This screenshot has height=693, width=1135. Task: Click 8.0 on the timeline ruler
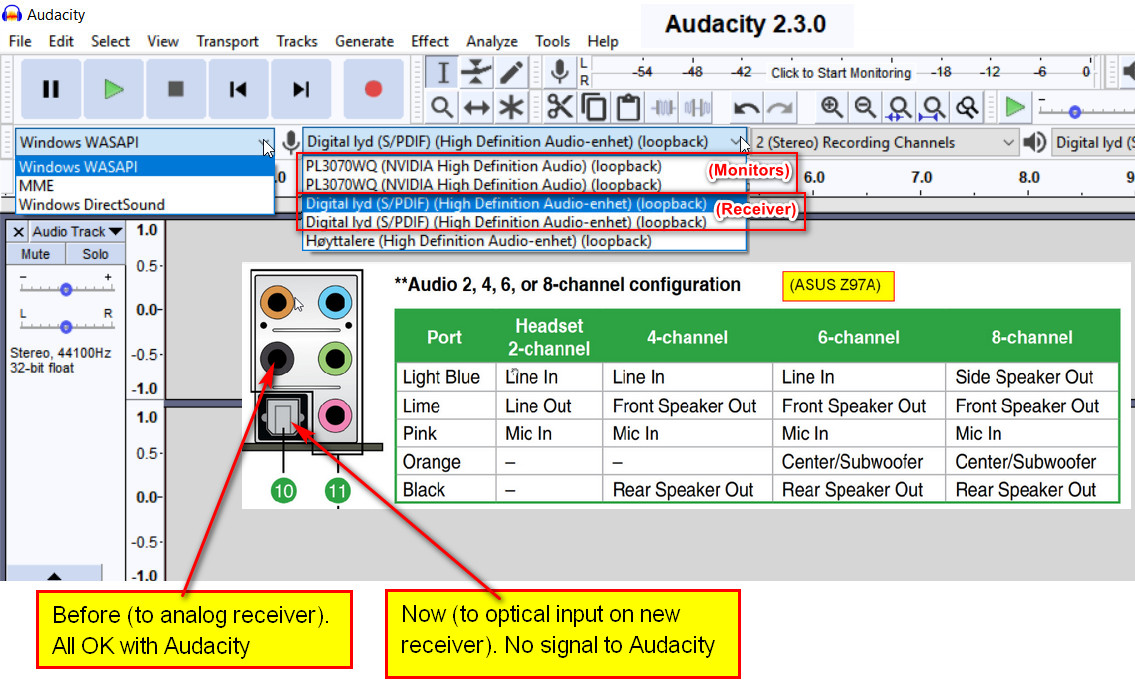coord(1029,177)
